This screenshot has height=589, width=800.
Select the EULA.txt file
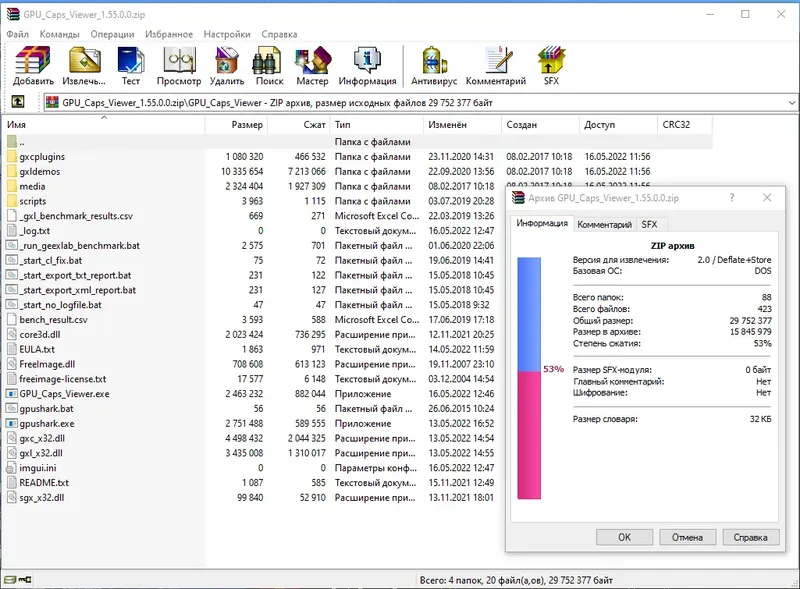click(37, 349)
